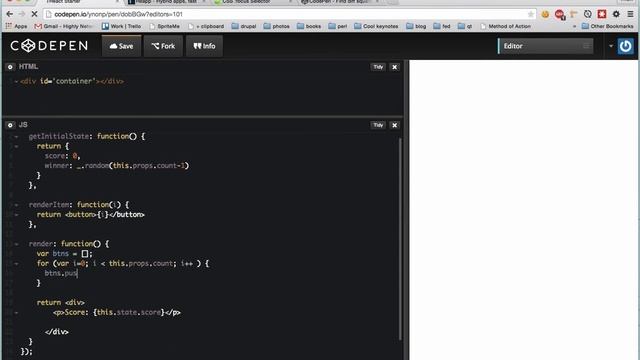Click the red badge extension icon
640x360 pixels.
[x=560, y=15]
